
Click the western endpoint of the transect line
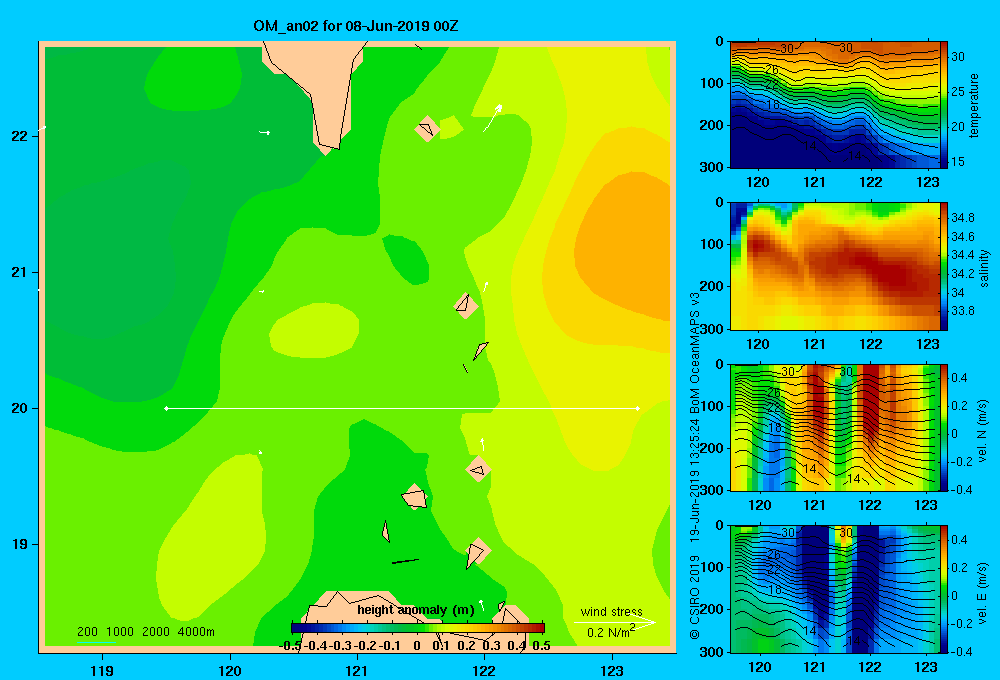point(166,408)
